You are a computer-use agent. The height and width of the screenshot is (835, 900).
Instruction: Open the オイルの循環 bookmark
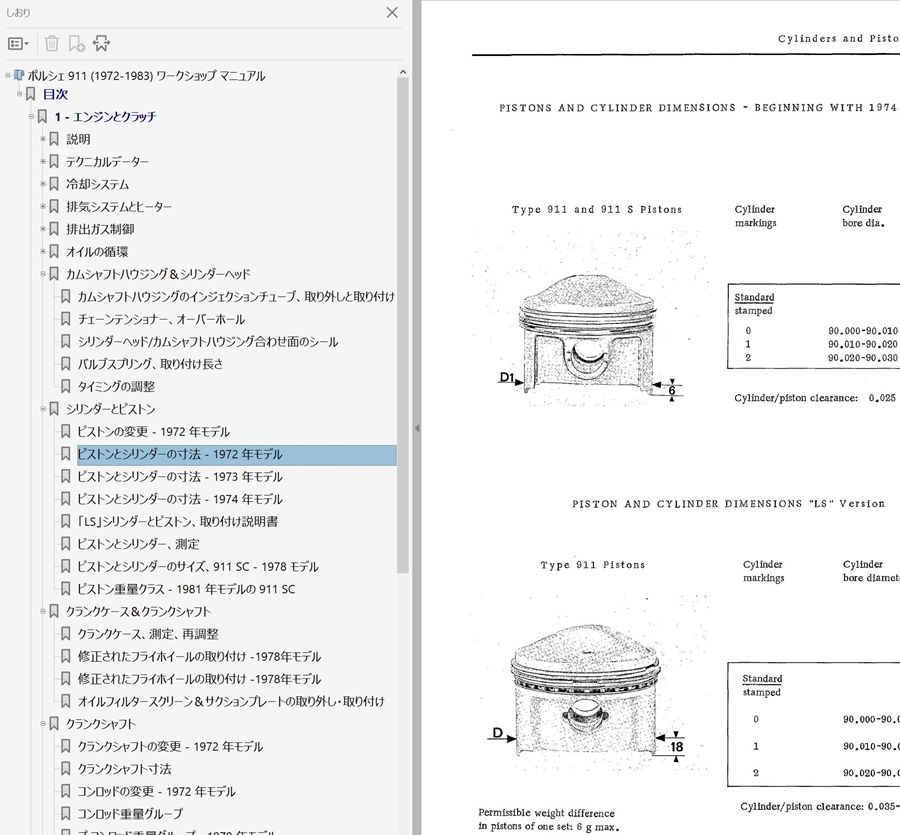[97, 251]
